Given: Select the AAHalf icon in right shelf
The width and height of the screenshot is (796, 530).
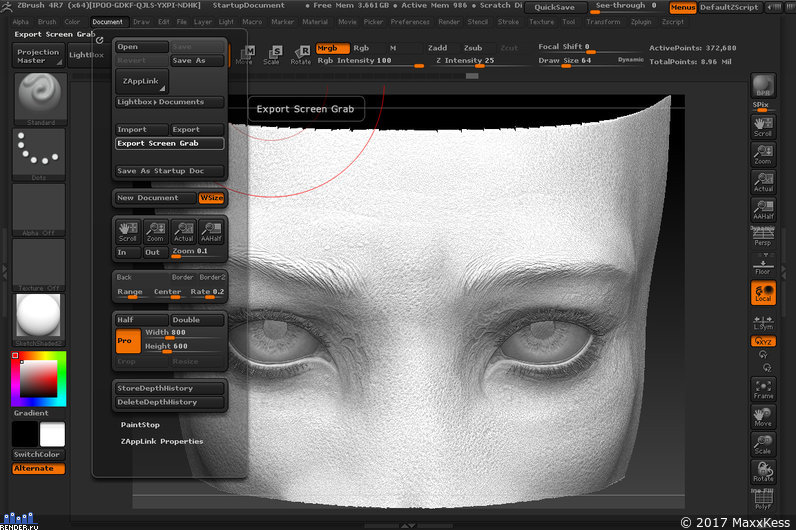Looking at the screenshot, I should [763, 210].
